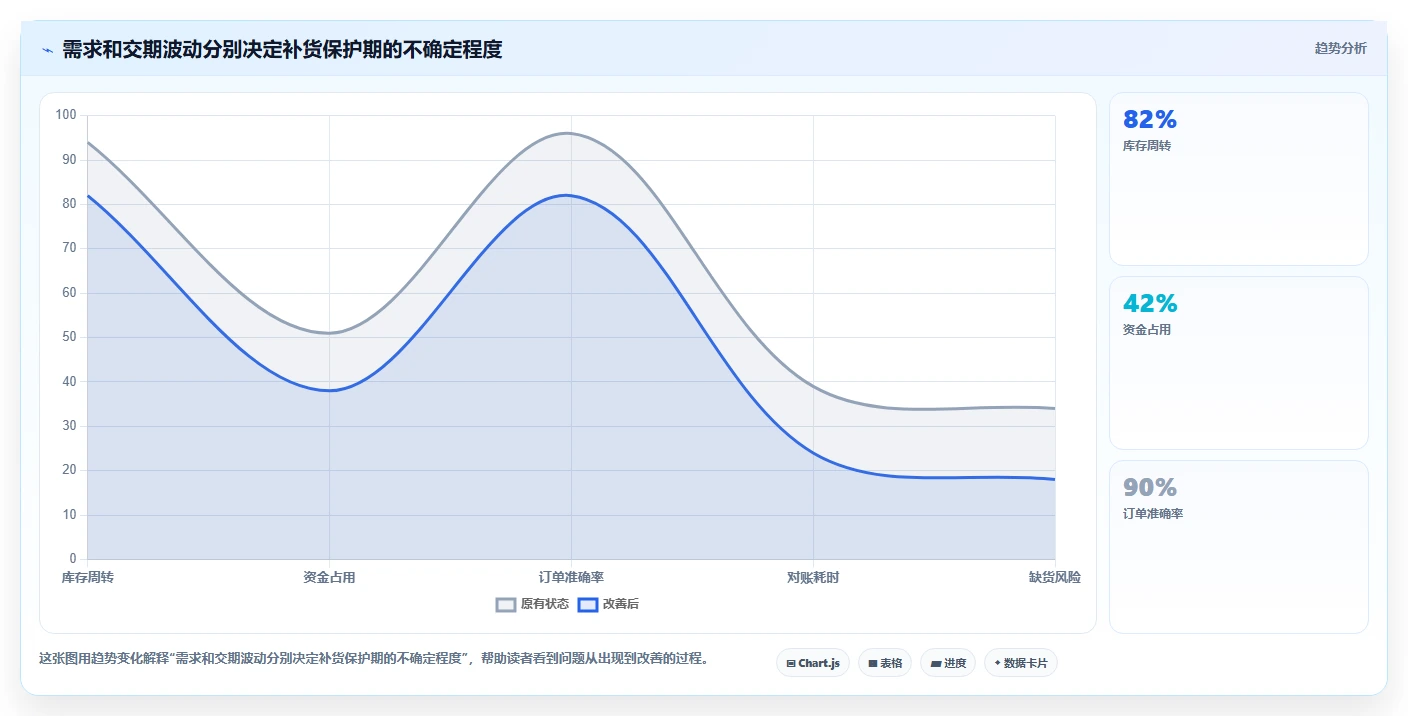Click the y-axis value 100
The height and width of the screenshot is (716, 1408).
coord(66,115)
